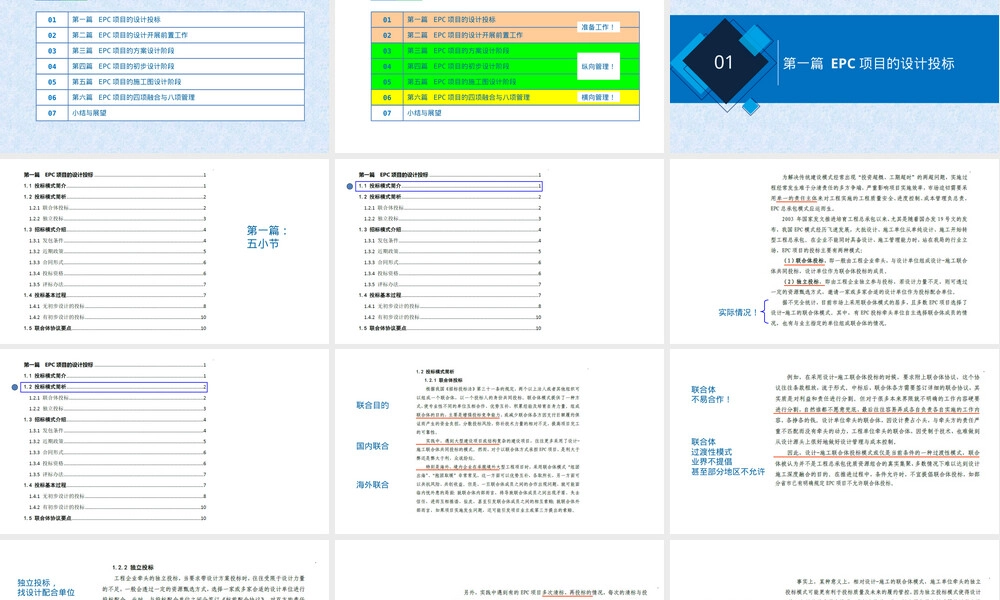Click the boxed '1.2 投标模式简析' outline entry
This screenshot has height=600, width=1000.
click(114, 387)
